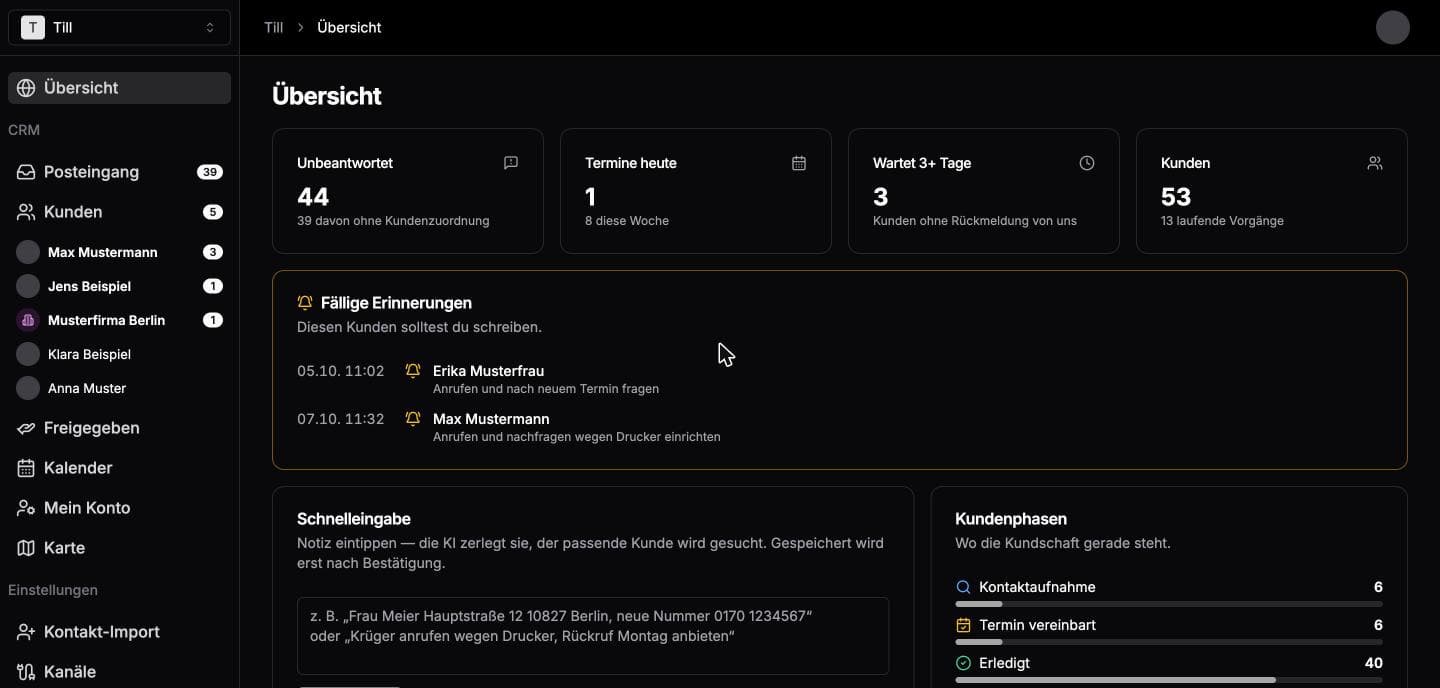Open the Kunden stat card showing 53
The height and width of the screenshot is (688, 1440).
1272,191
